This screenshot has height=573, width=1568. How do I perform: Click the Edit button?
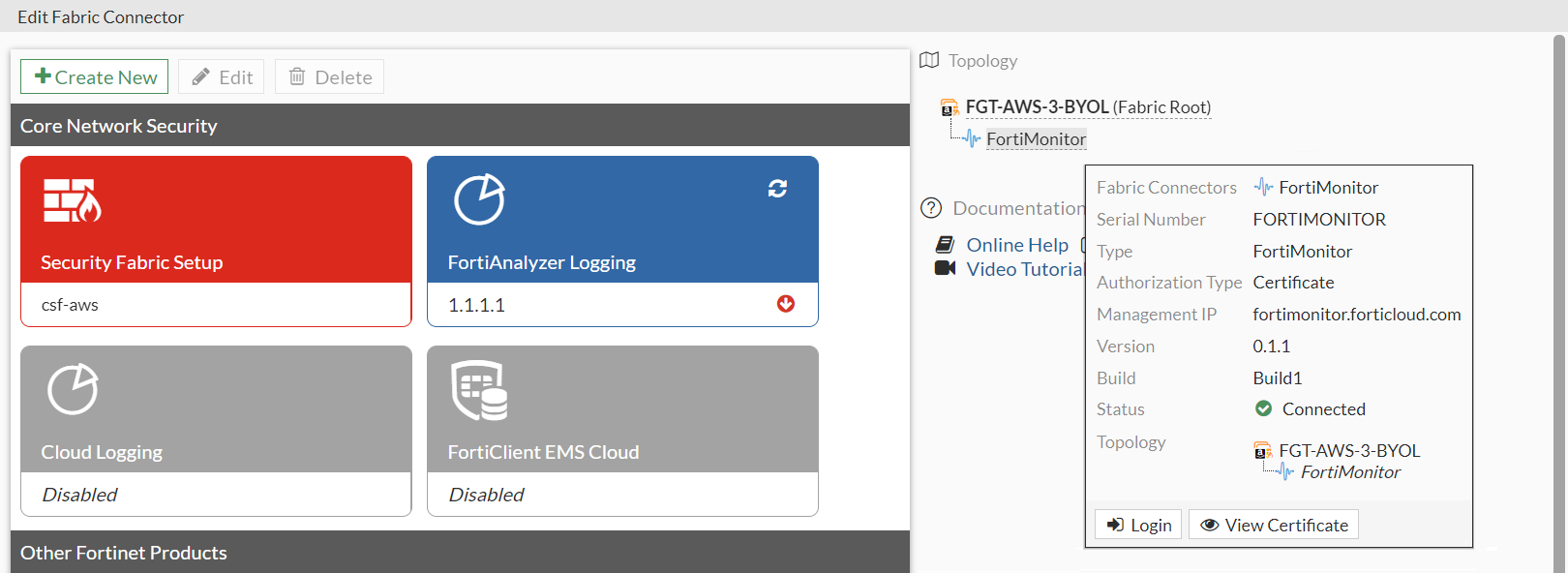tap(222, 77)
